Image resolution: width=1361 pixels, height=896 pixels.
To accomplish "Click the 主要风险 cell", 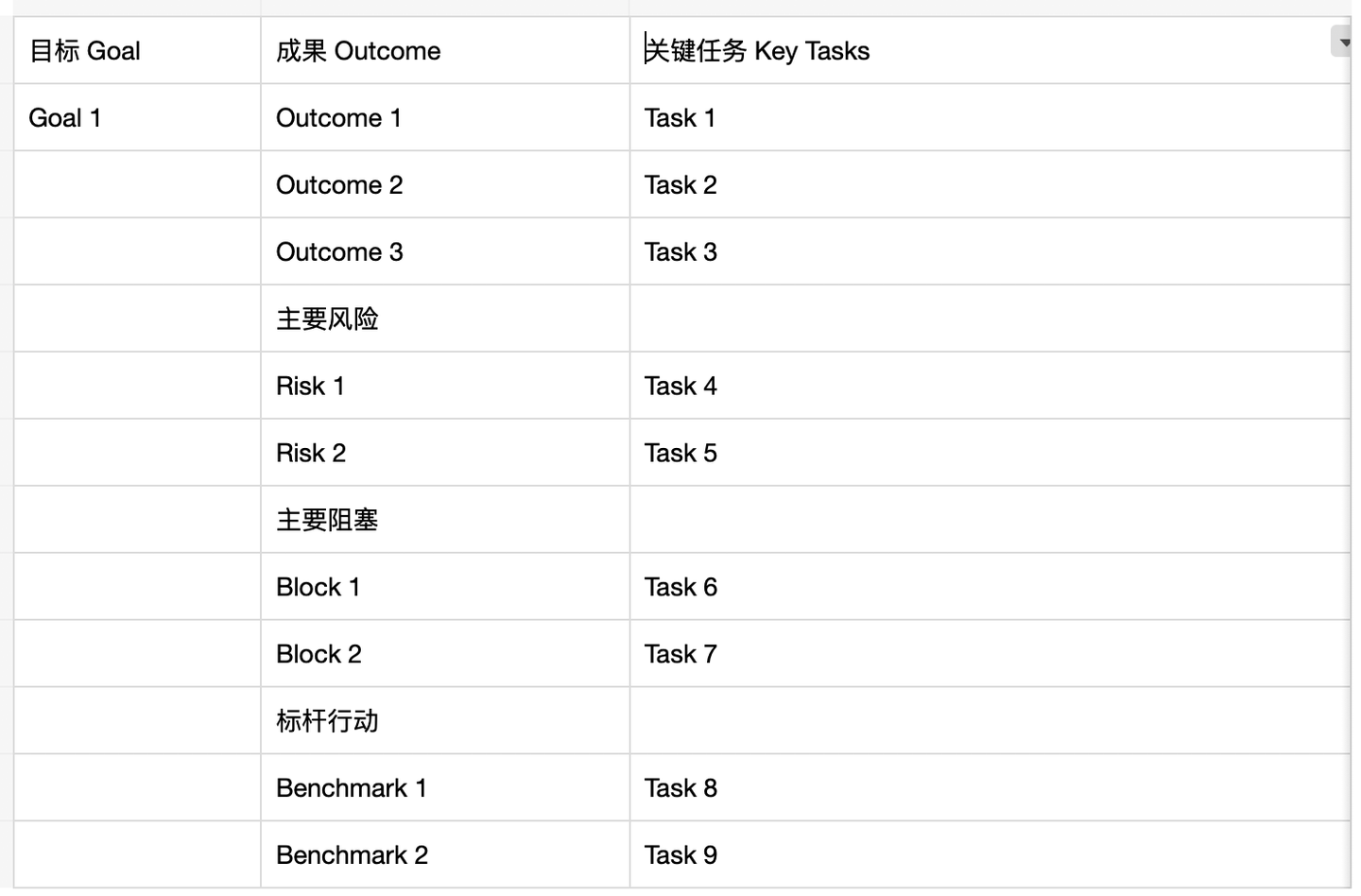I will (x=445, y=319).
